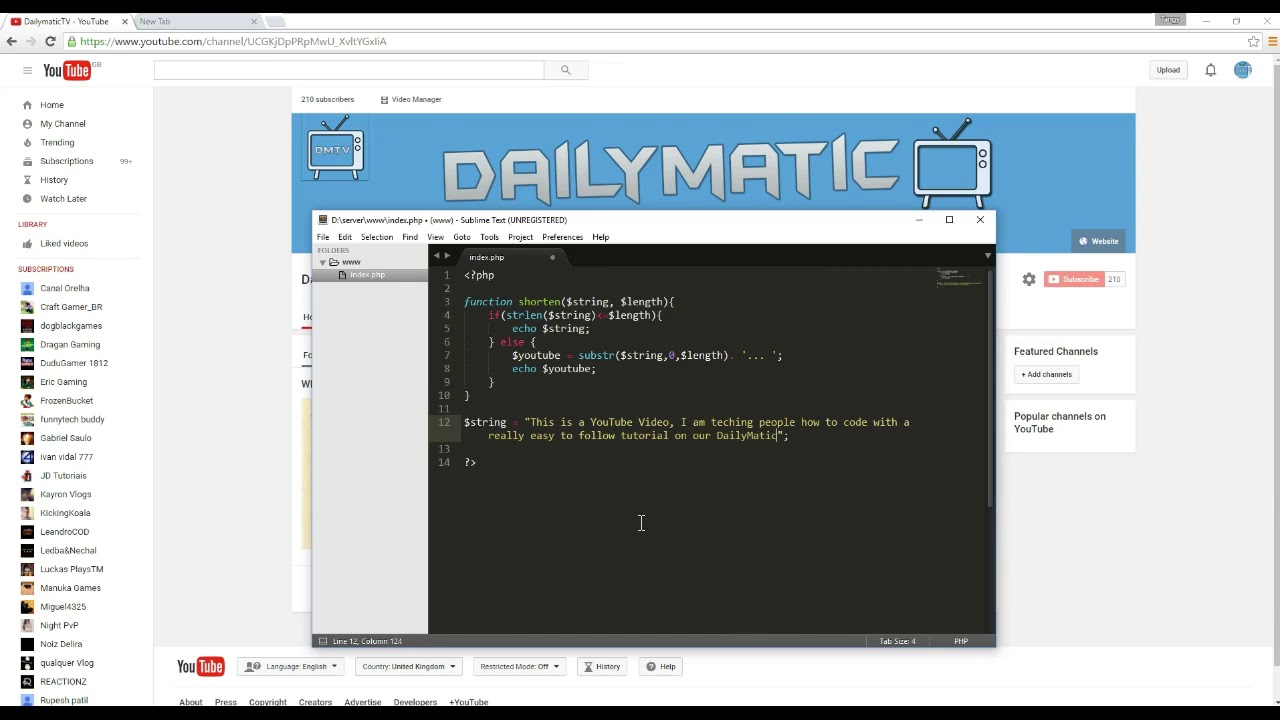Click the Gabriel Saulo channel icon
Screen dimensions: 1280x720
27,438
